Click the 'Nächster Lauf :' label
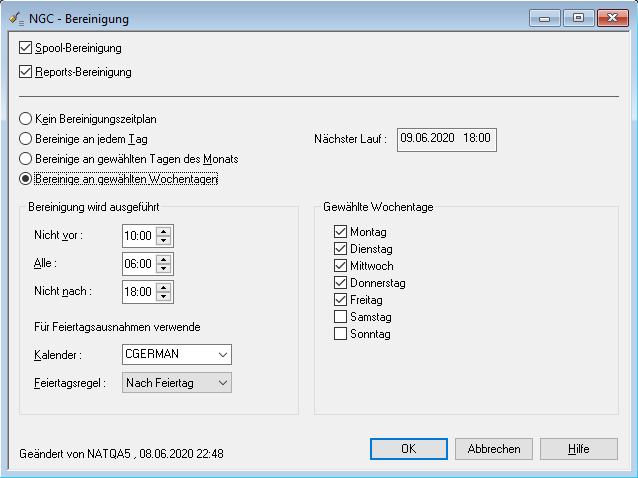This screenshot has width=638, height=478. [350, 139]
